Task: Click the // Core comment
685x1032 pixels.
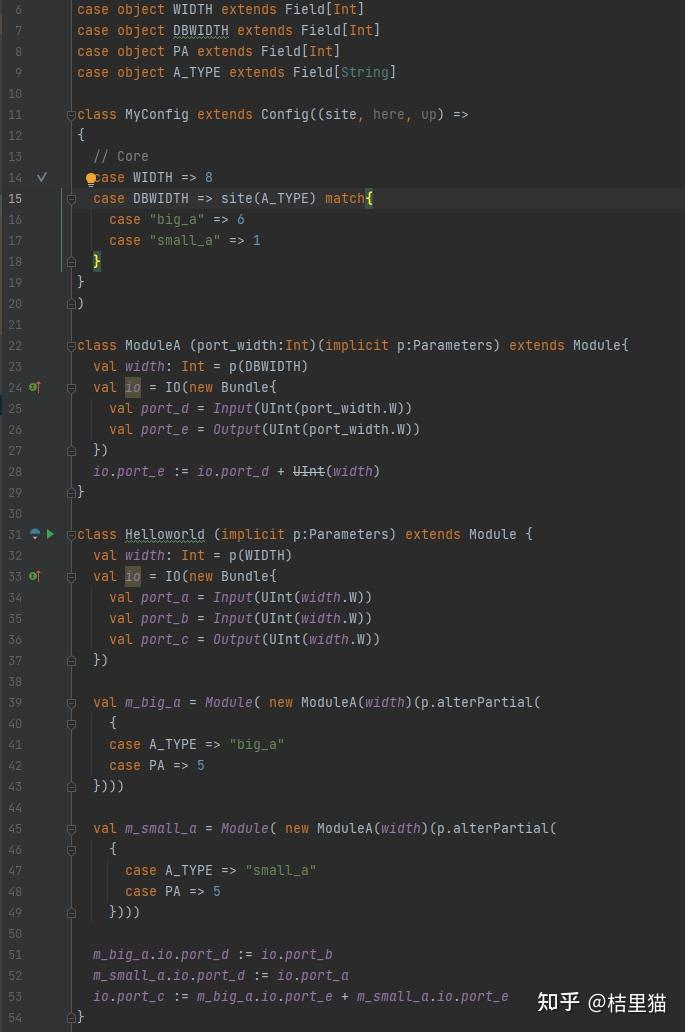Action: tap(120, 156)
